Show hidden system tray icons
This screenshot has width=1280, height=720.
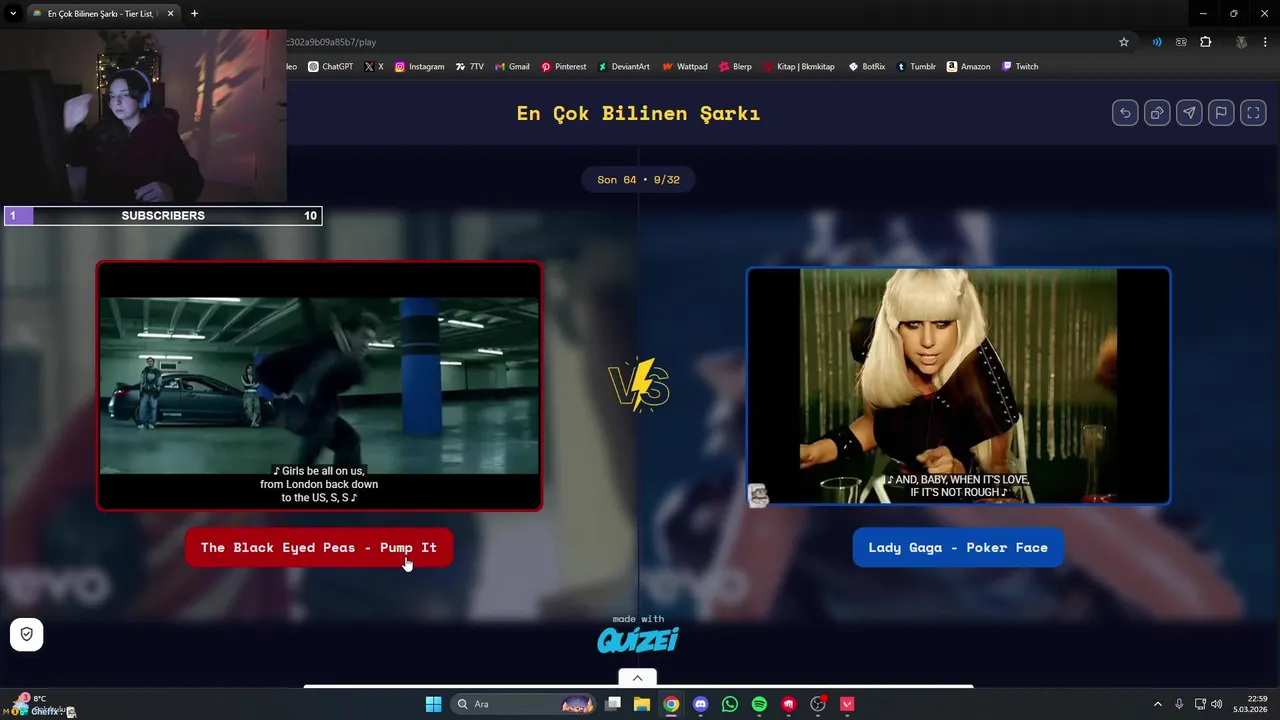(1158, 704)
